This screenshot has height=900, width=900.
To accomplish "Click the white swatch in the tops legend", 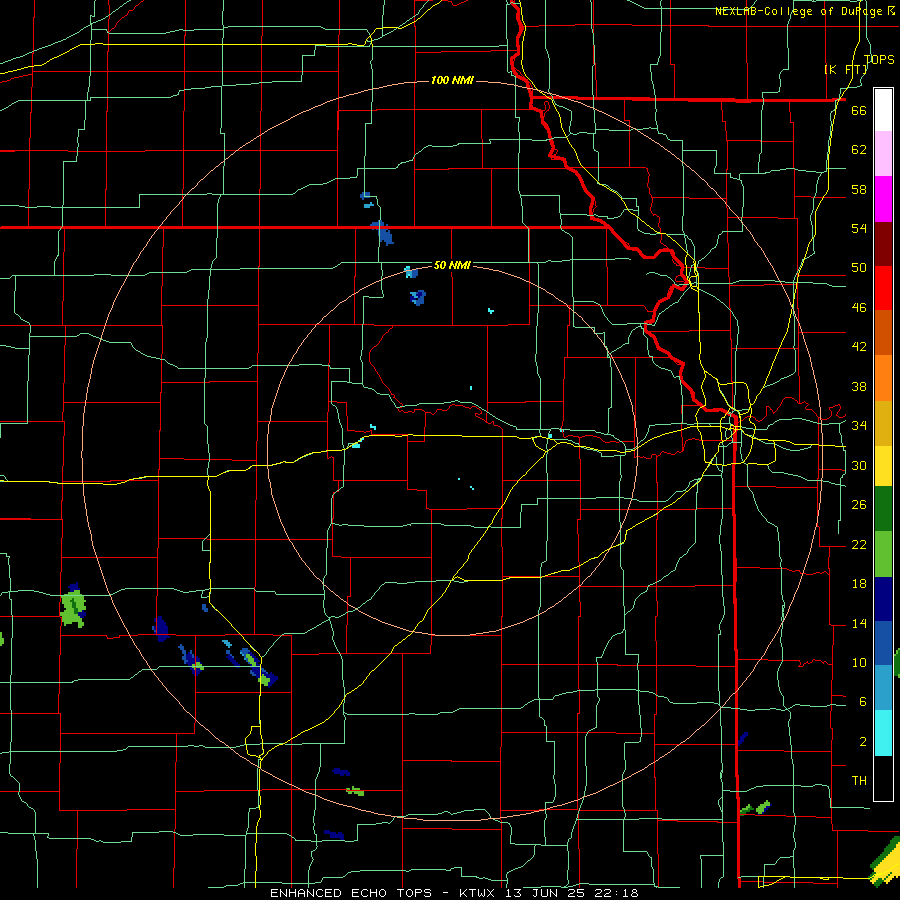I will [x=883, y=110].
